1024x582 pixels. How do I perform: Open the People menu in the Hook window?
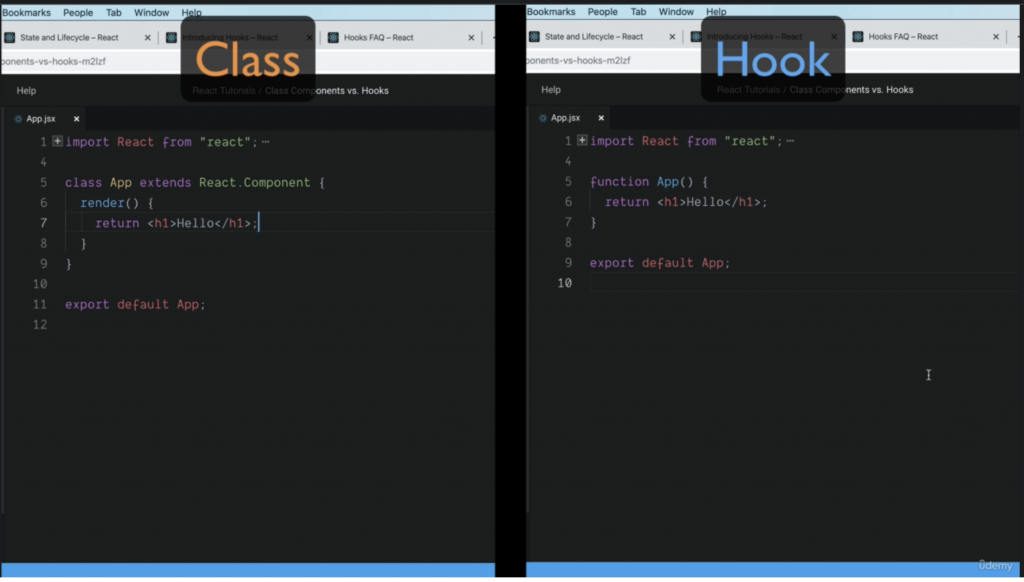point(602,12)
